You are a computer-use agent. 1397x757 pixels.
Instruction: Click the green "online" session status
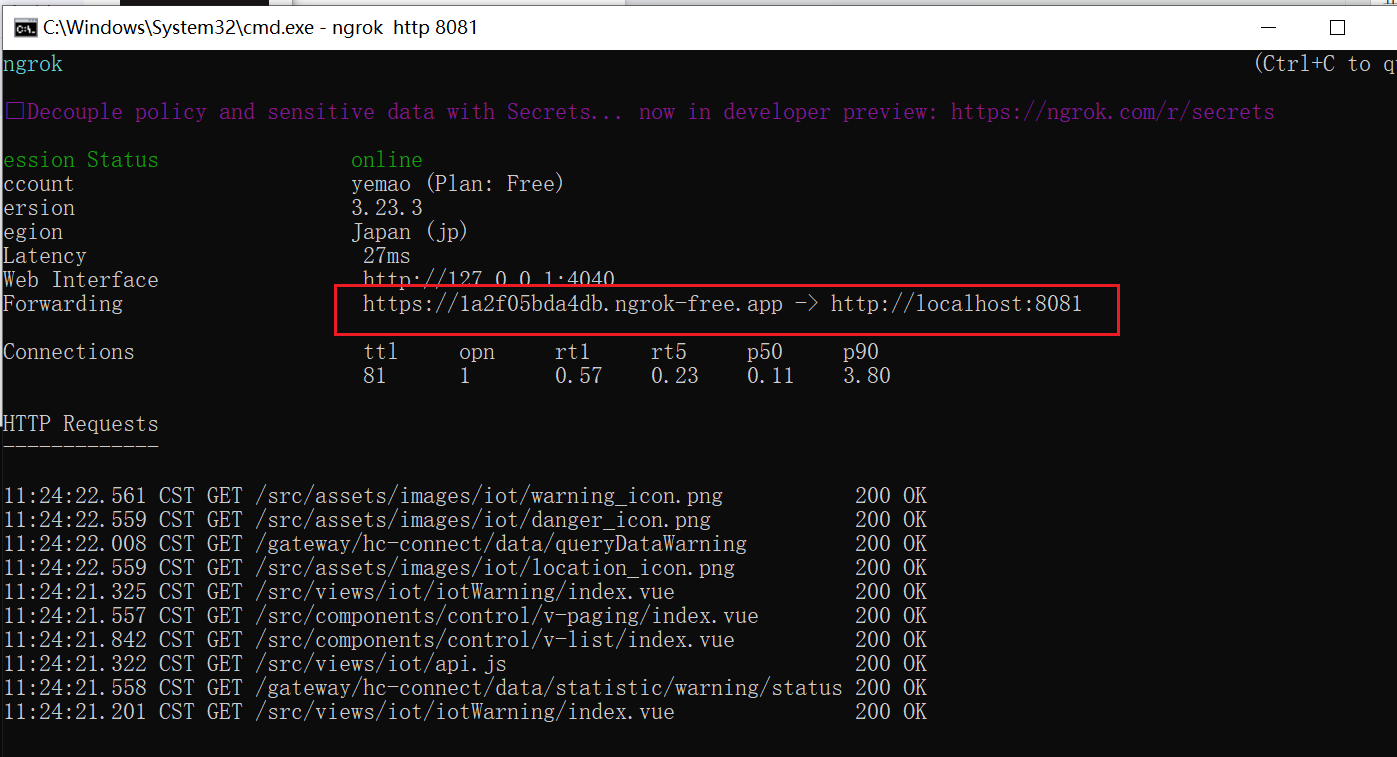click(386, 160)
